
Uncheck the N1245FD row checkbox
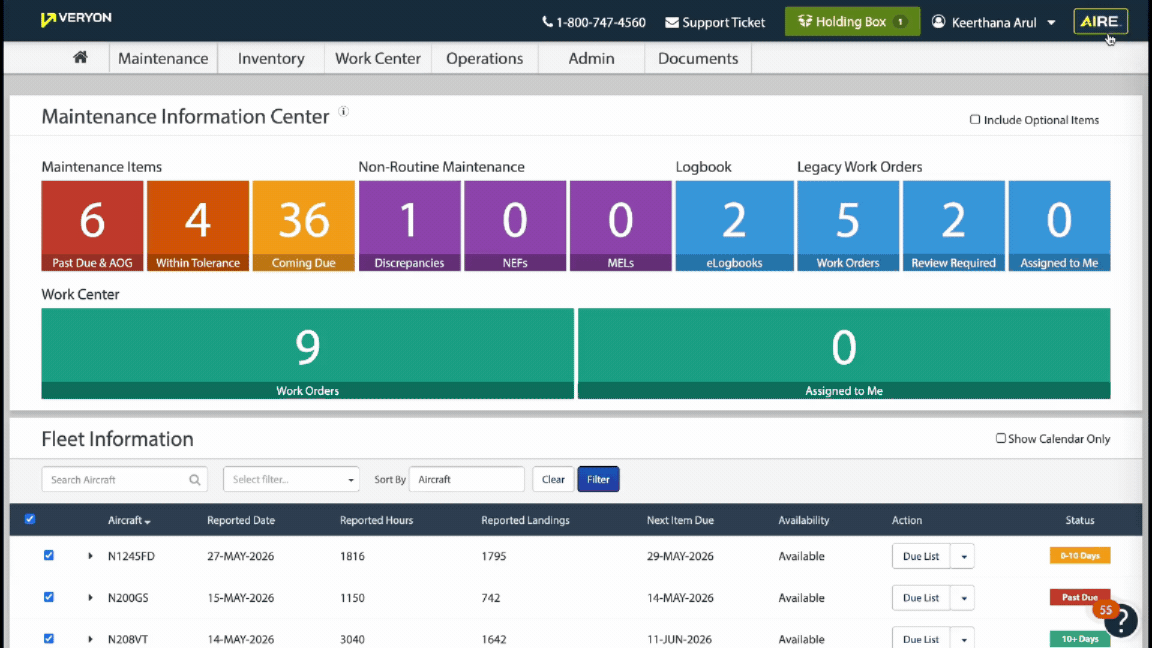(48, 555)
